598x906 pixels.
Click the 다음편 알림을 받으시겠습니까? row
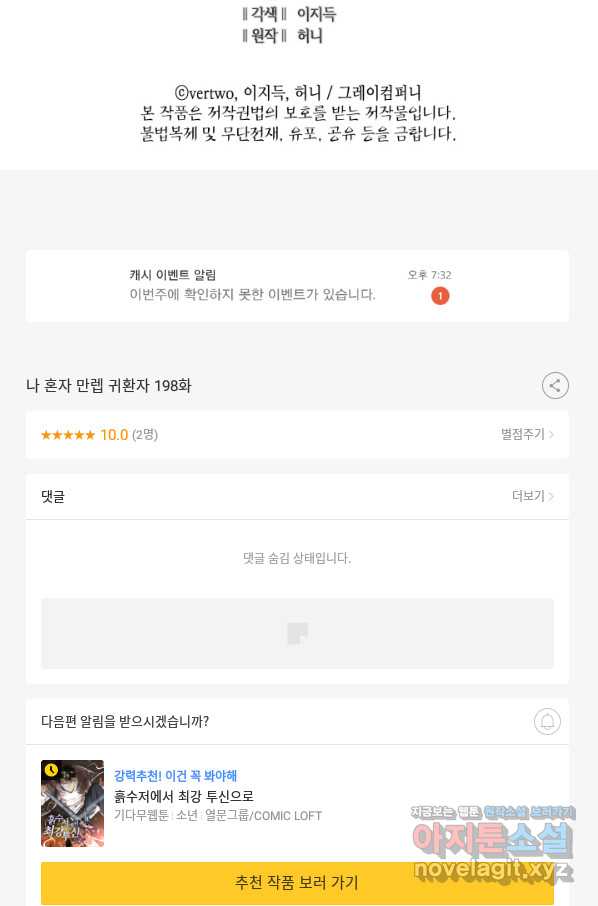pos(298,721)
